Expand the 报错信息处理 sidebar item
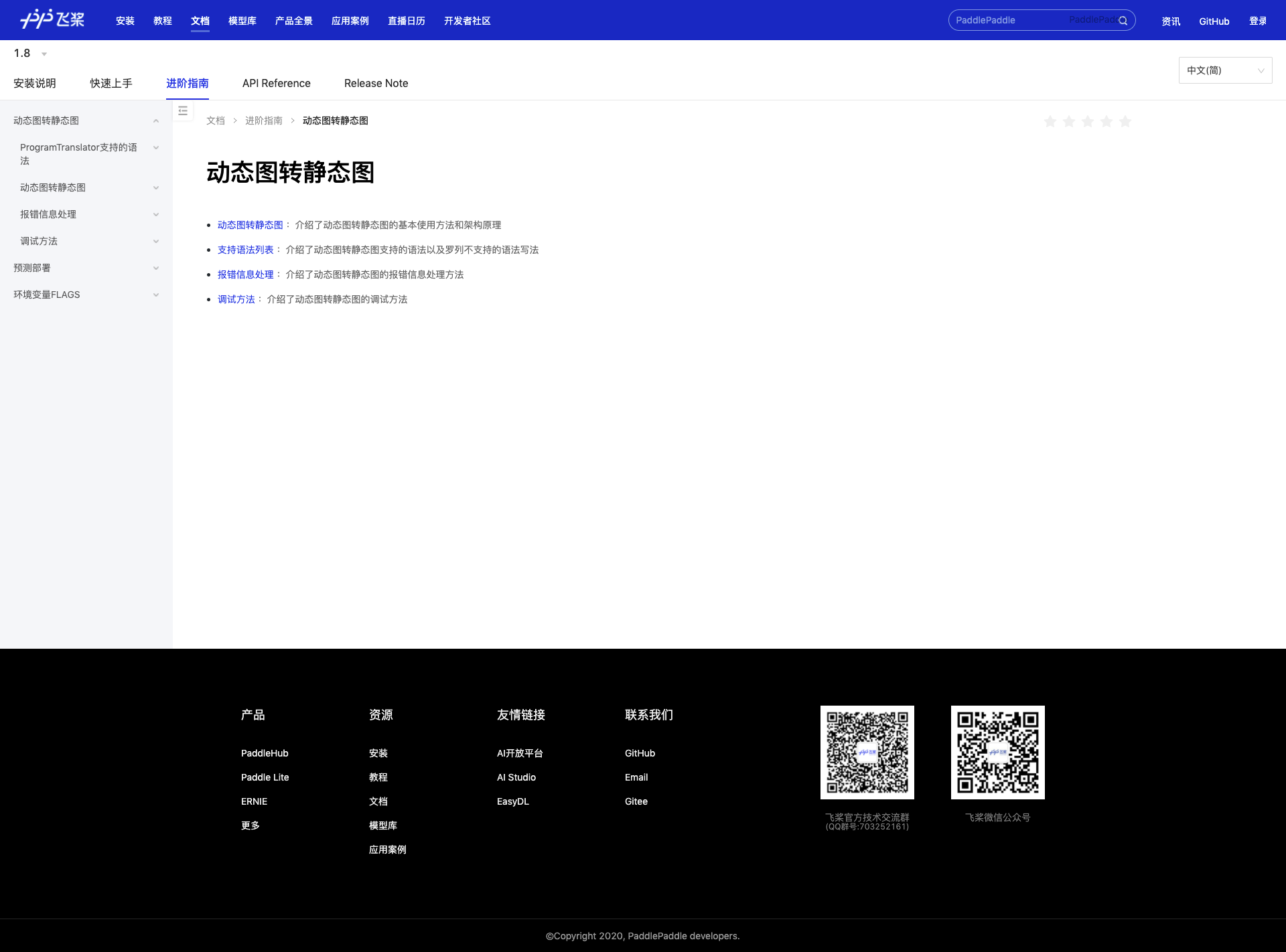Image resolution: width=1286 pixels, height=952 pixels. point(156,214)
